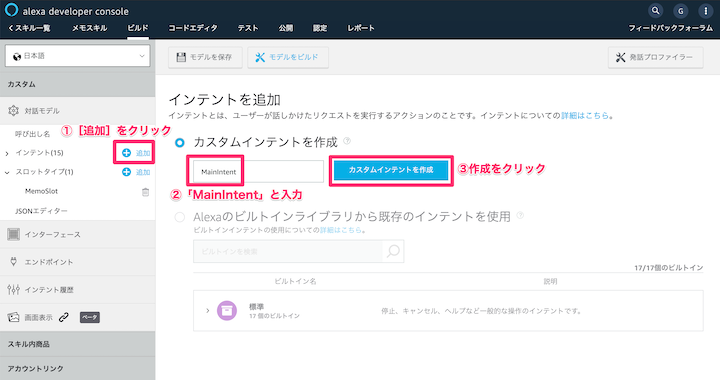Expand the インテント(15) tree node
This screenshot has height=380, width=720.
(7, 153)
